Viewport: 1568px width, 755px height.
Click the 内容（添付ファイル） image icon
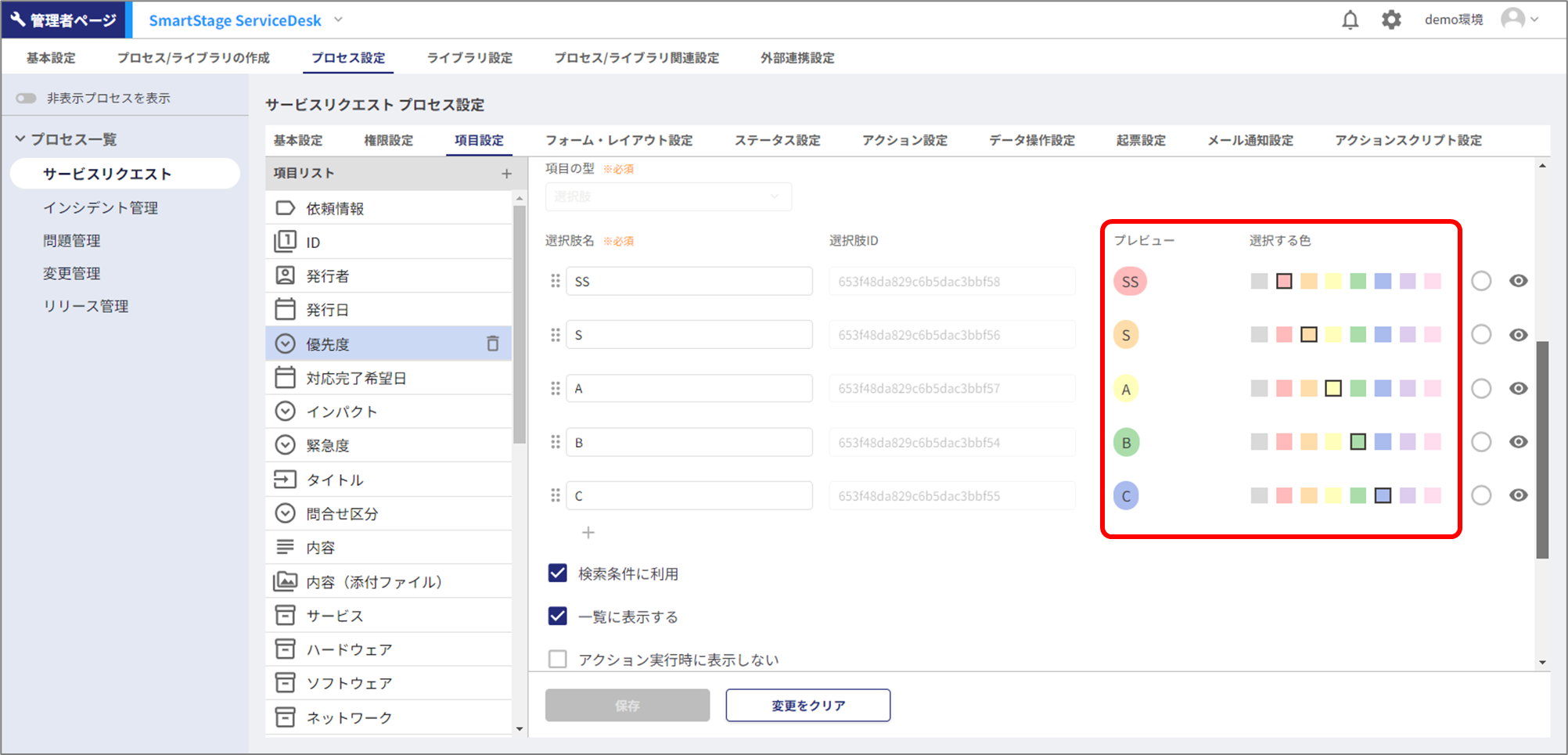[286, 581]
